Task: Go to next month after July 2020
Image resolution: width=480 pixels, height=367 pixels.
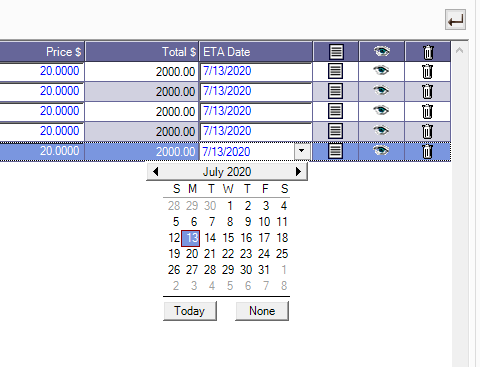Action: pos(298,172)
